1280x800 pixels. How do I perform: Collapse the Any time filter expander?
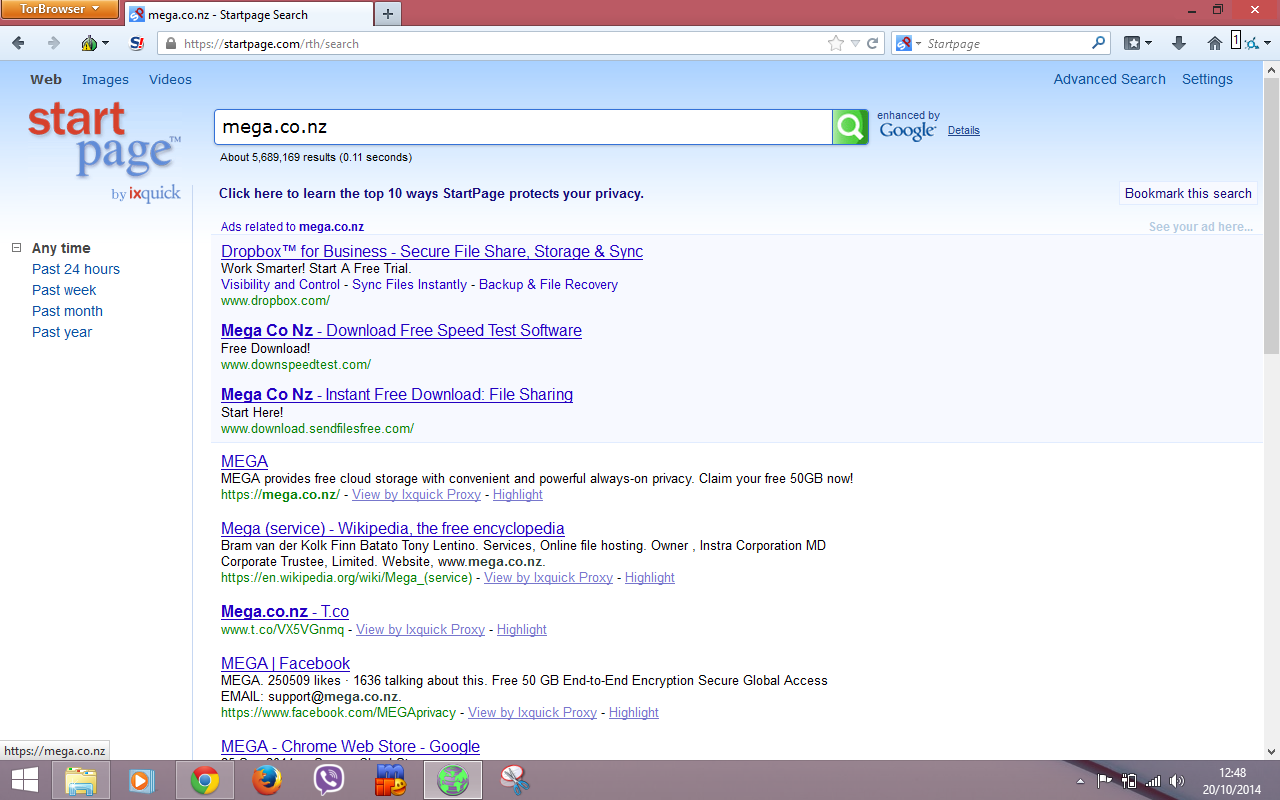click(x=16, y=248)
